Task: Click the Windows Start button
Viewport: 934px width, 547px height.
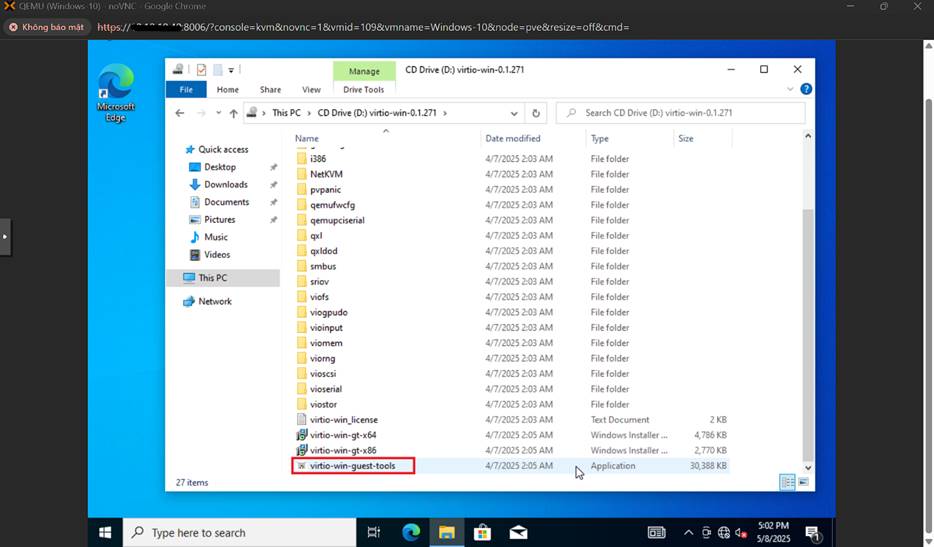Action: pyautogui.click(x=105, y=533)
